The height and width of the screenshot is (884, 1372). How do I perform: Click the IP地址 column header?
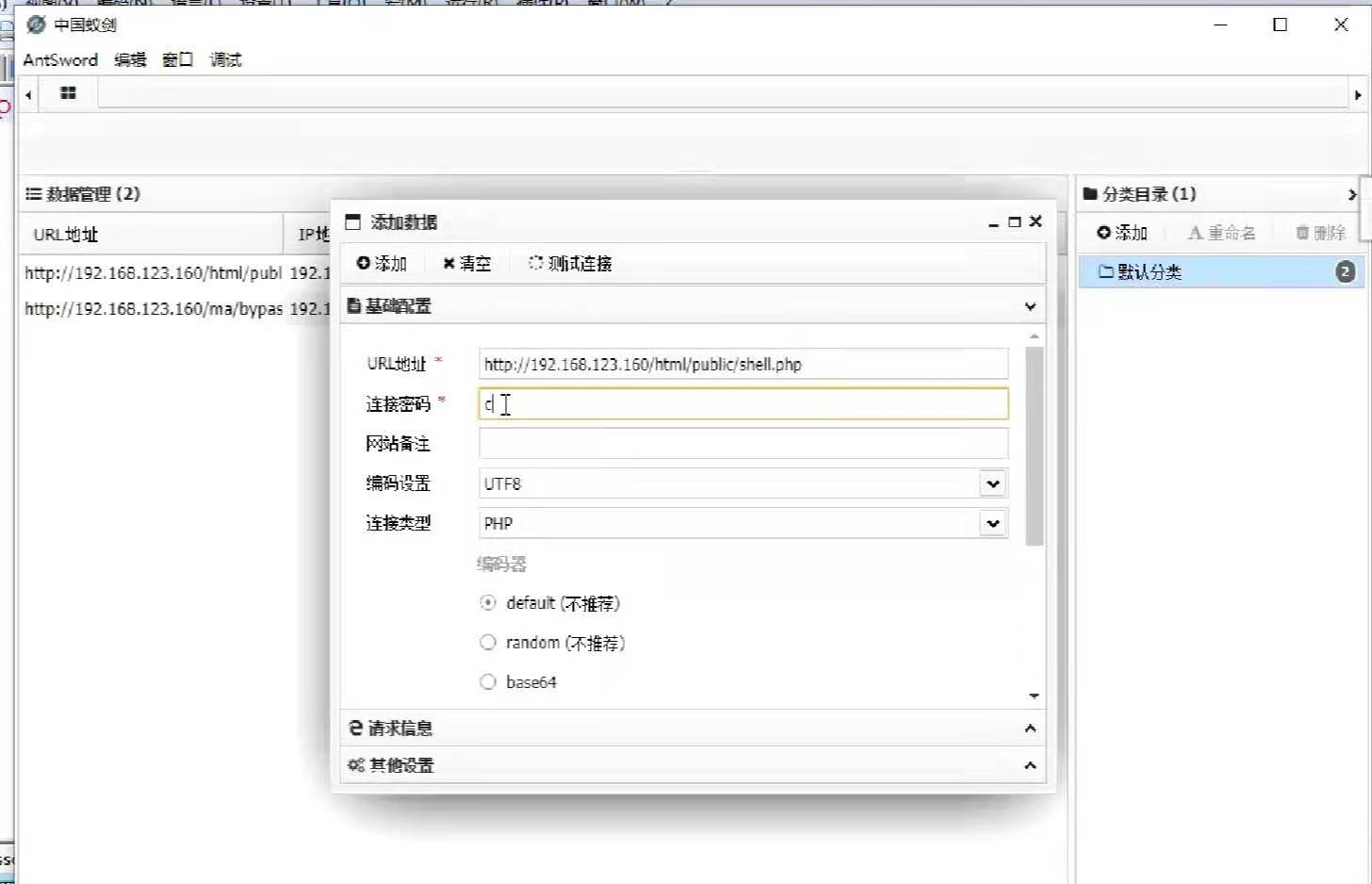pos(314,235)
